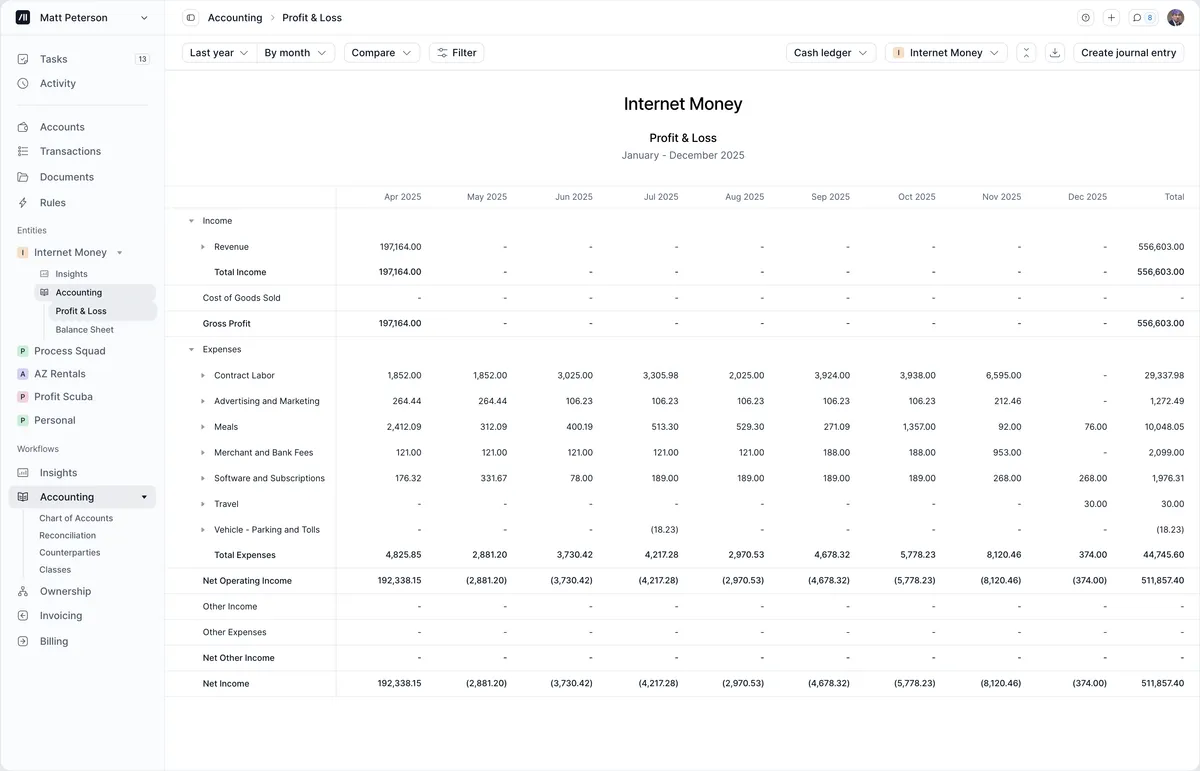Click the Filter button
1200x771 pixels.
pyautogui.click(x=457, y=53)
